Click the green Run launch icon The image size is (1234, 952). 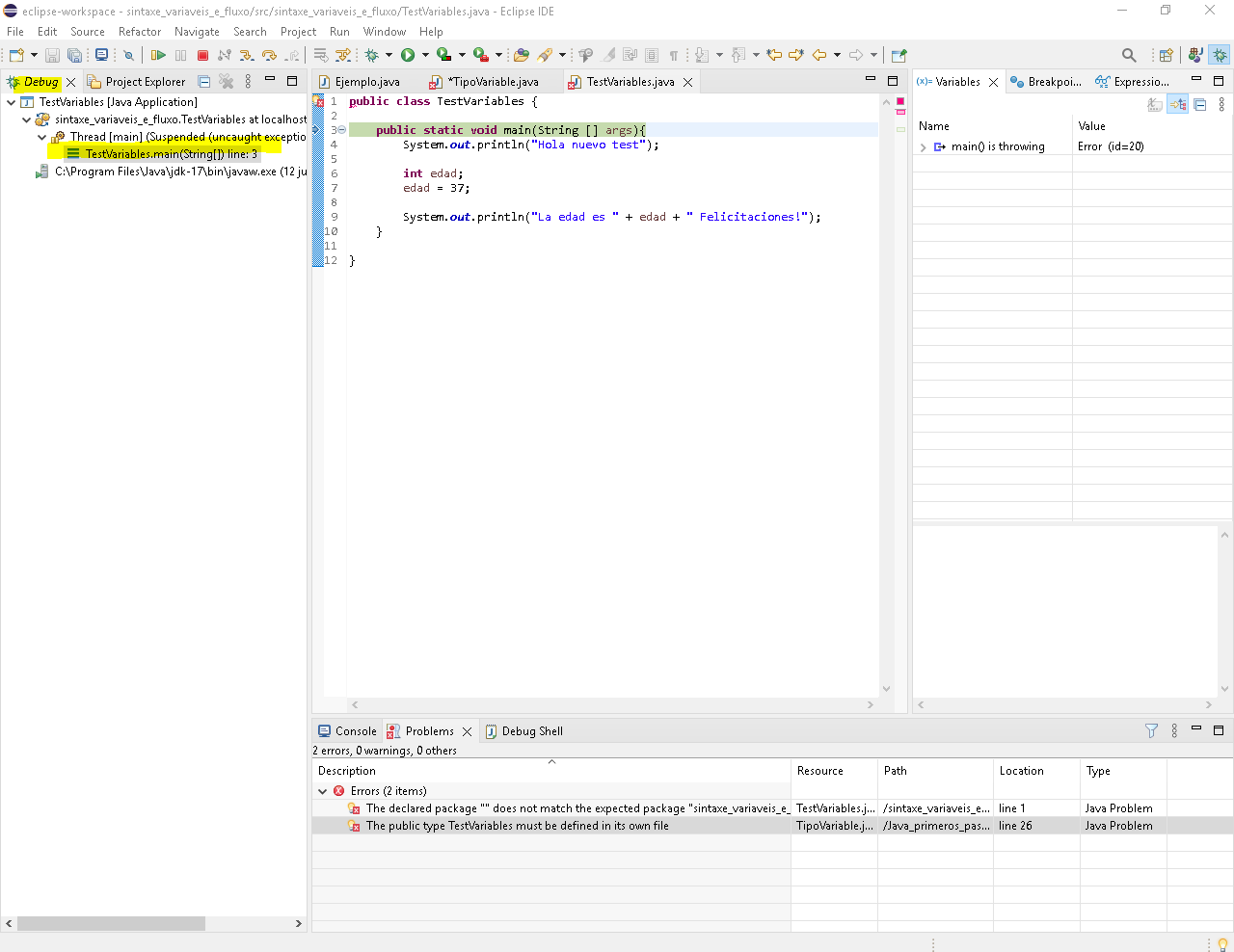coord(408,55)
